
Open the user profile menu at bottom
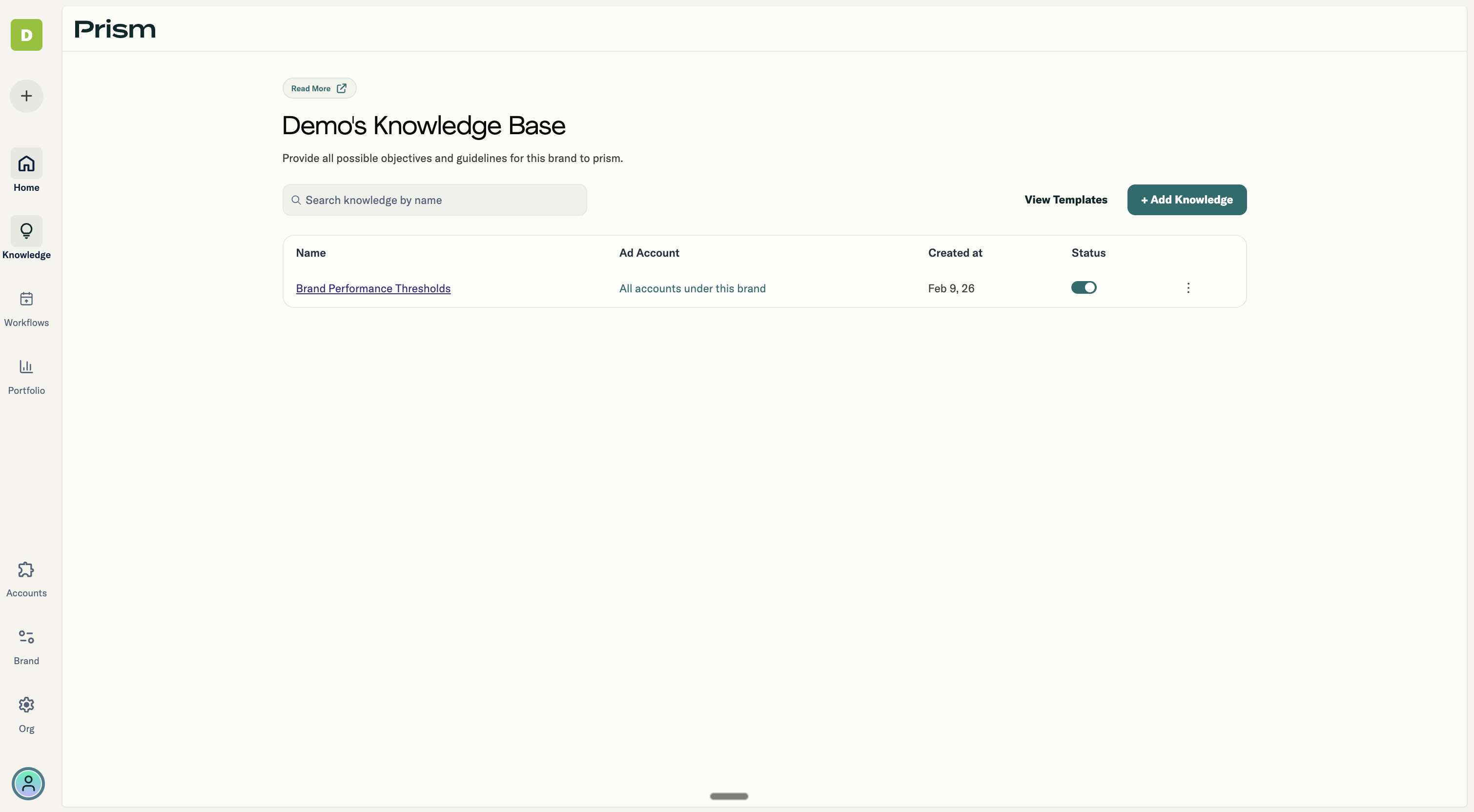[28, 783]
